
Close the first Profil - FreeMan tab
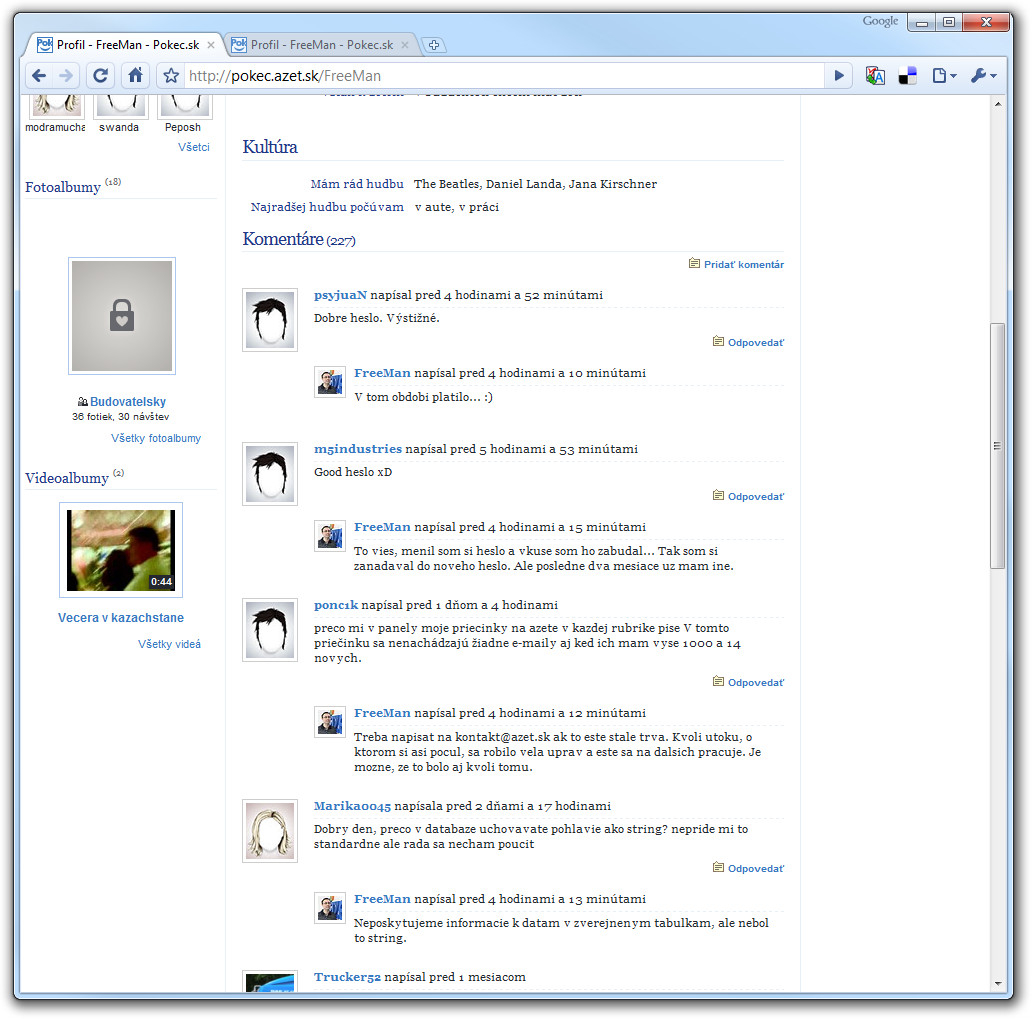click(211, 45)
